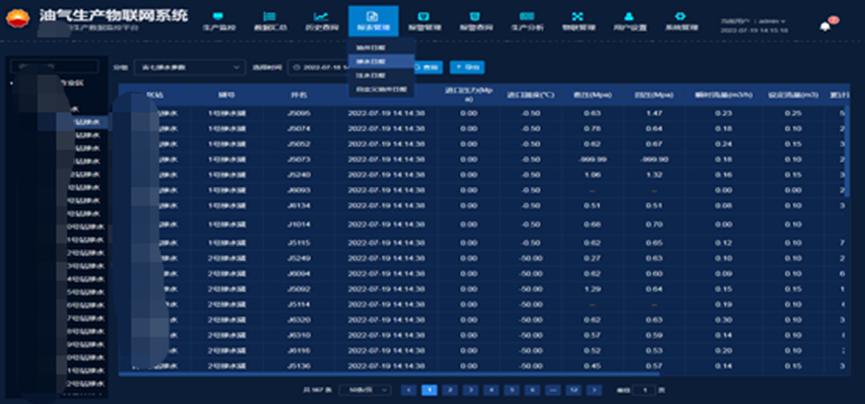Open the 历史查询 line-chart icon in top navigation
Screen dimensions: 865x404
[321, 17]
